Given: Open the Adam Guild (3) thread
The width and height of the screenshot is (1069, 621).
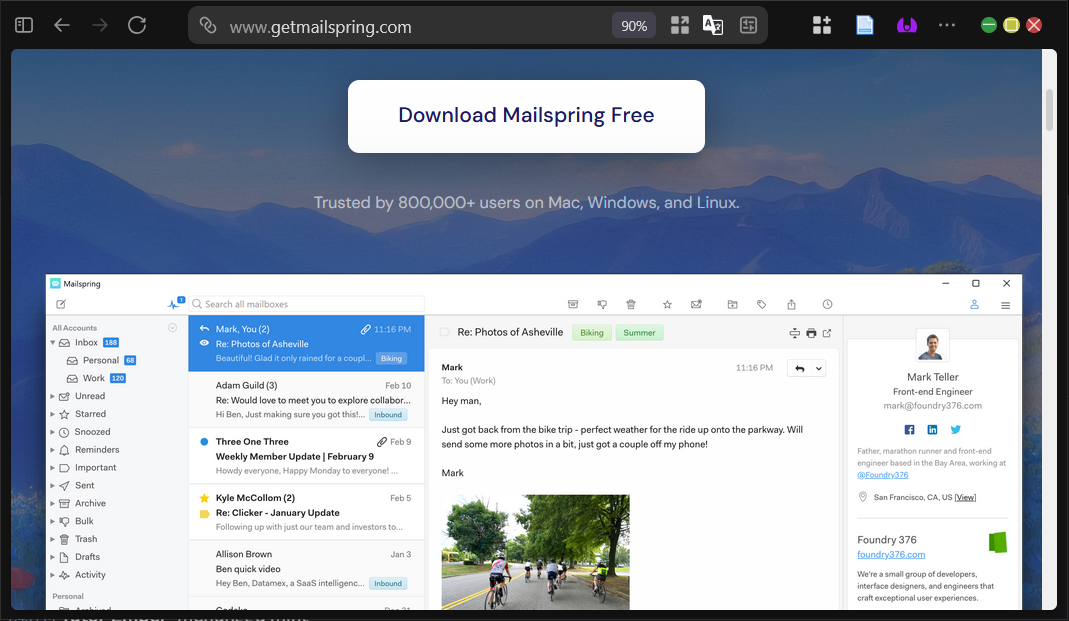Looking at the screenshot, I should pyautogui.click(x=306, y=400).
